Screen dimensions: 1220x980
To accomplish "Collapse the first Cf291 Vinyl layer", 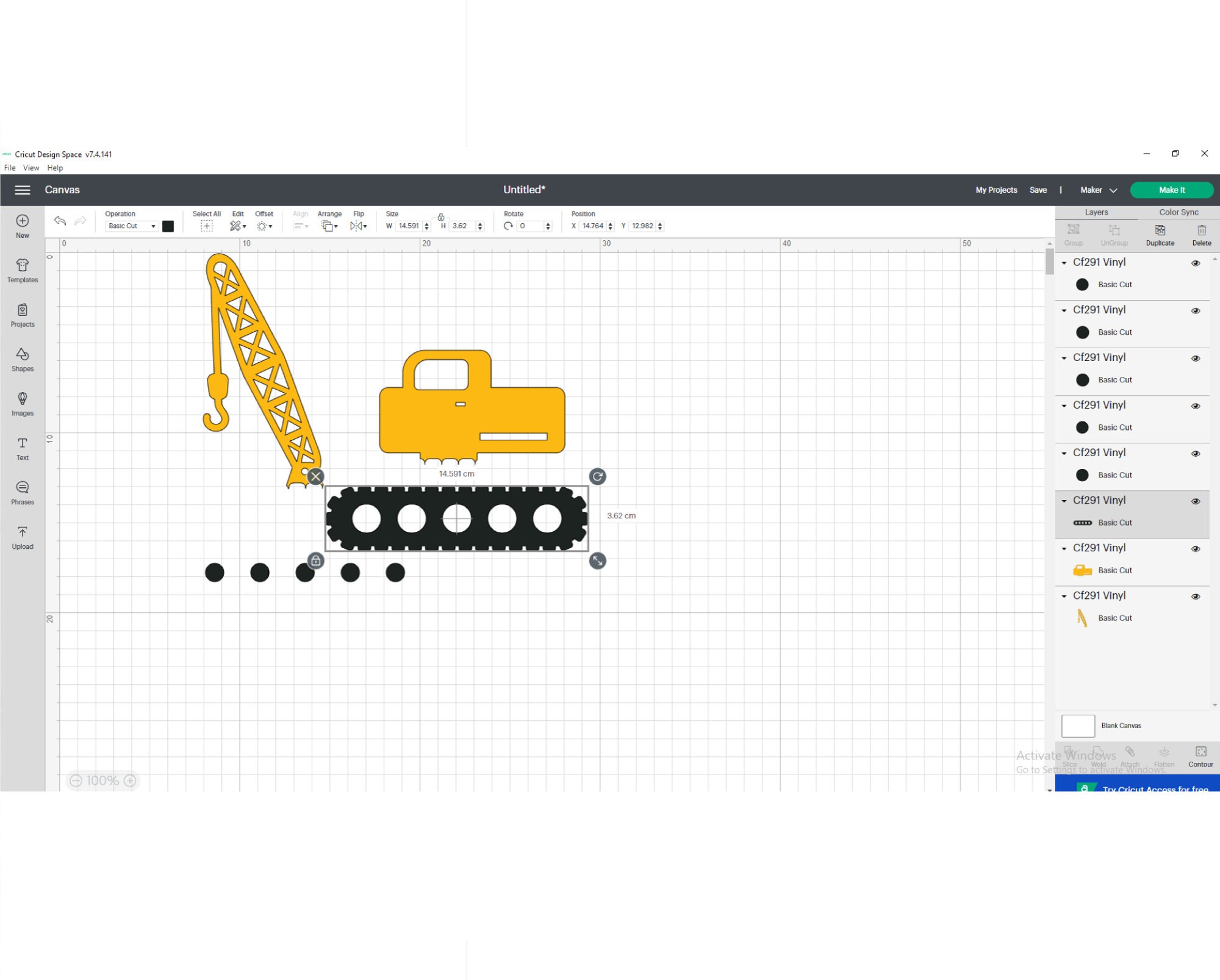I will click(x=1064, y=262).
